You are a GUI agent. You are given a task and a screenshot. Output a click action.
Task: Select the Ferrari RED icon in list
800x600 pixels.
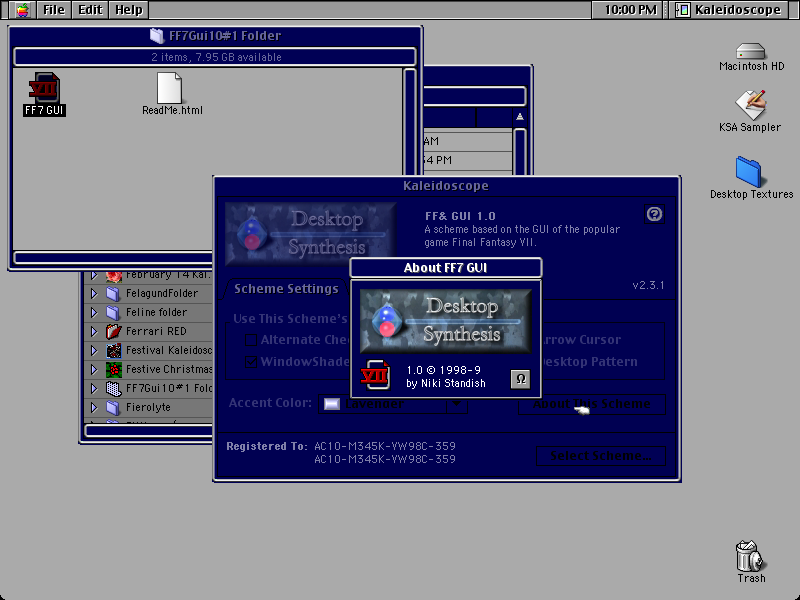pyautogui.click(x=113, y=332)
